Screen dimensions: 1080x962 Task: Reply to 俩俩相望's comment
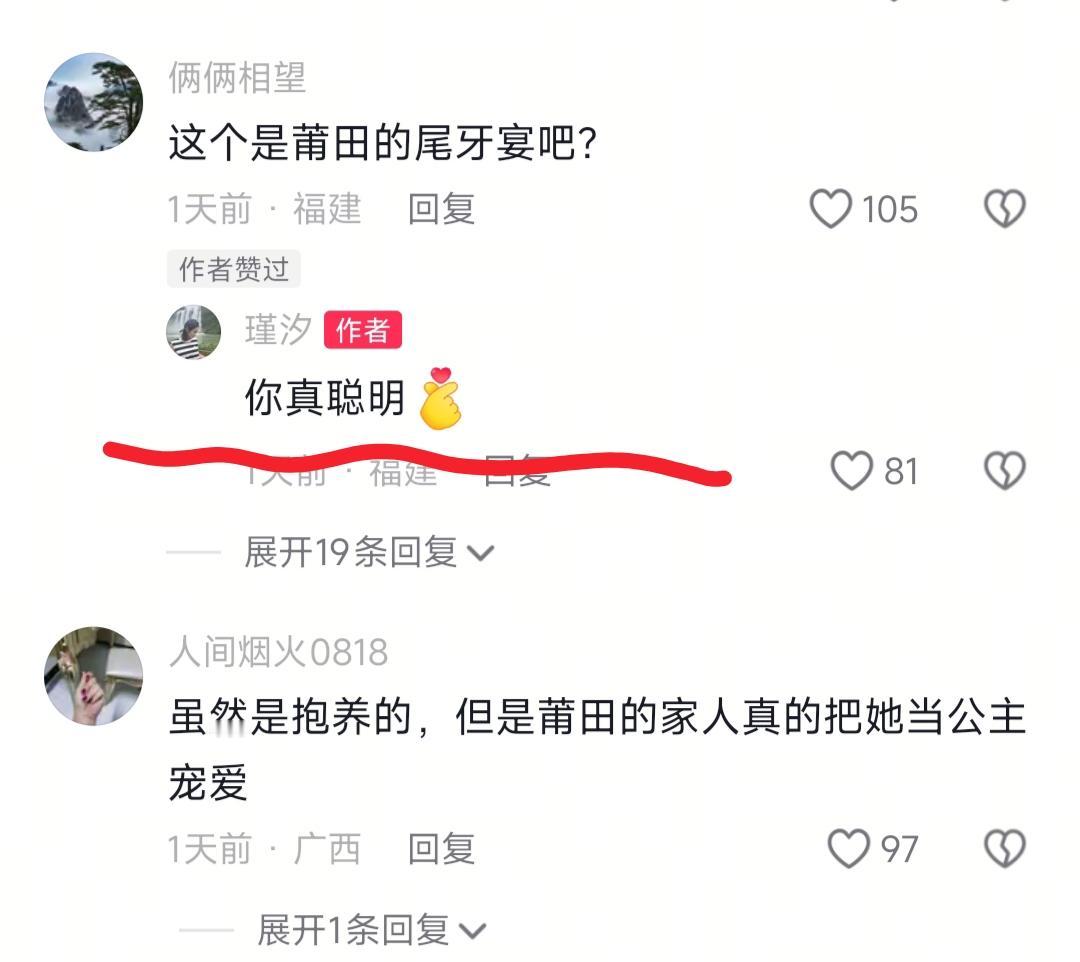pos(441,209)
